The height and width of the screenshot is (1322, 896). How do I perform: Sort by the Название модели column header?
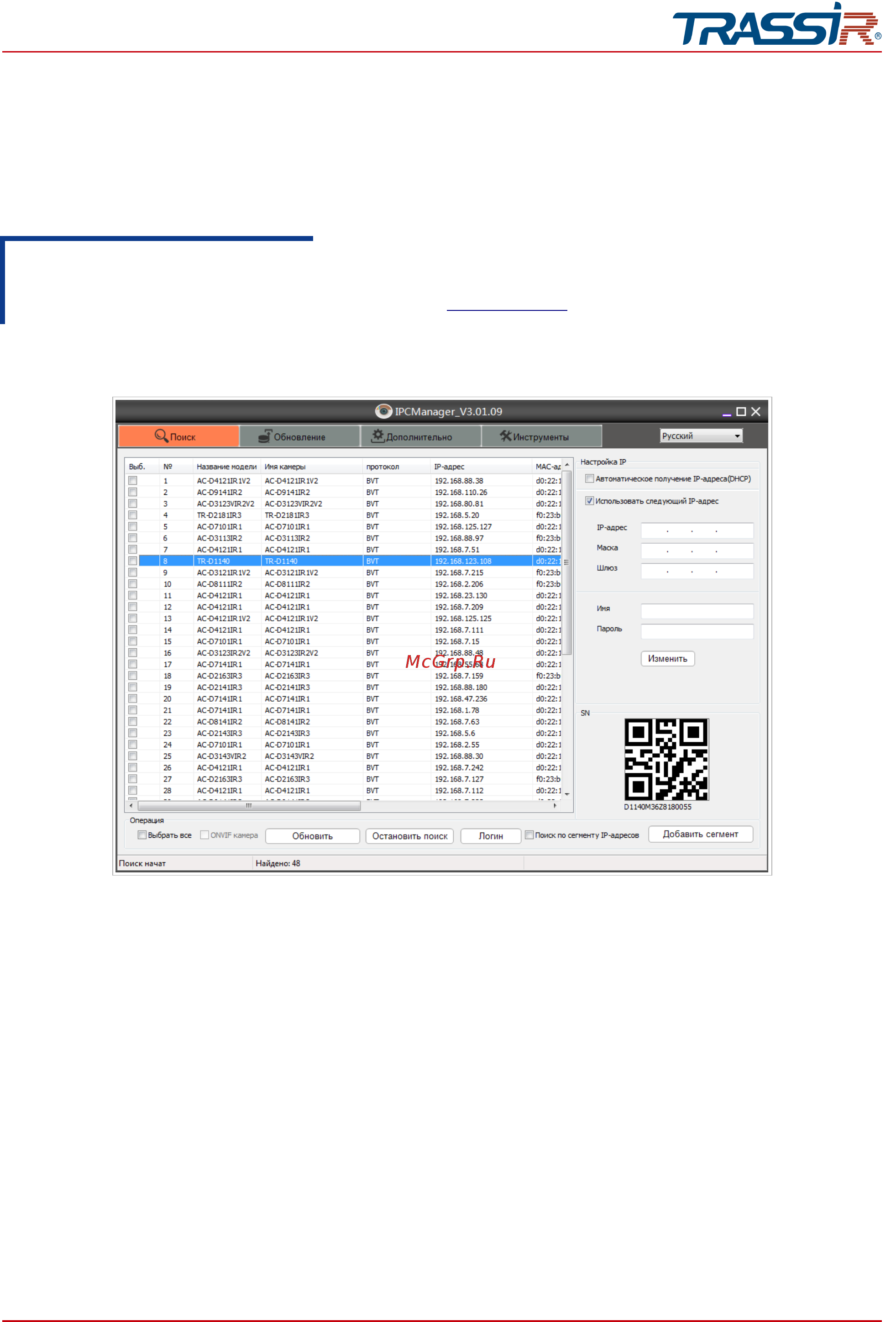(226, 467)
